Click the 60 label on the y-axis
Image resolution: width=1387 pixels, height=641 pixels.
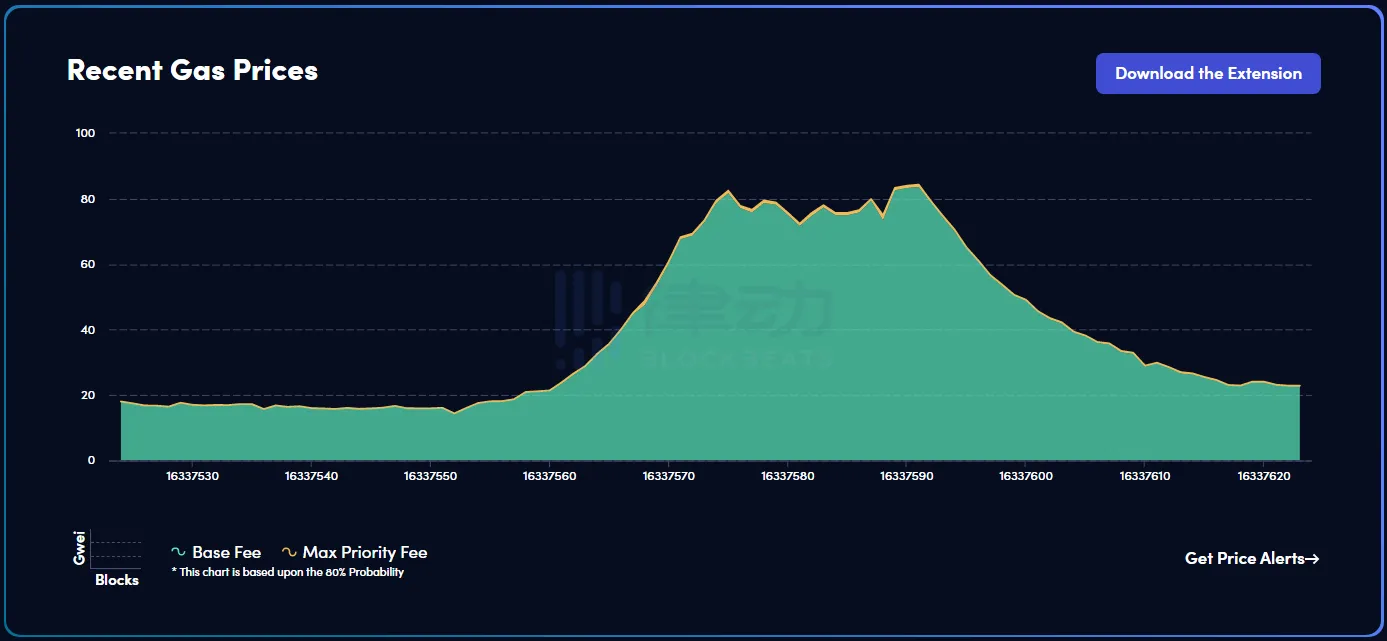[89, 265]
